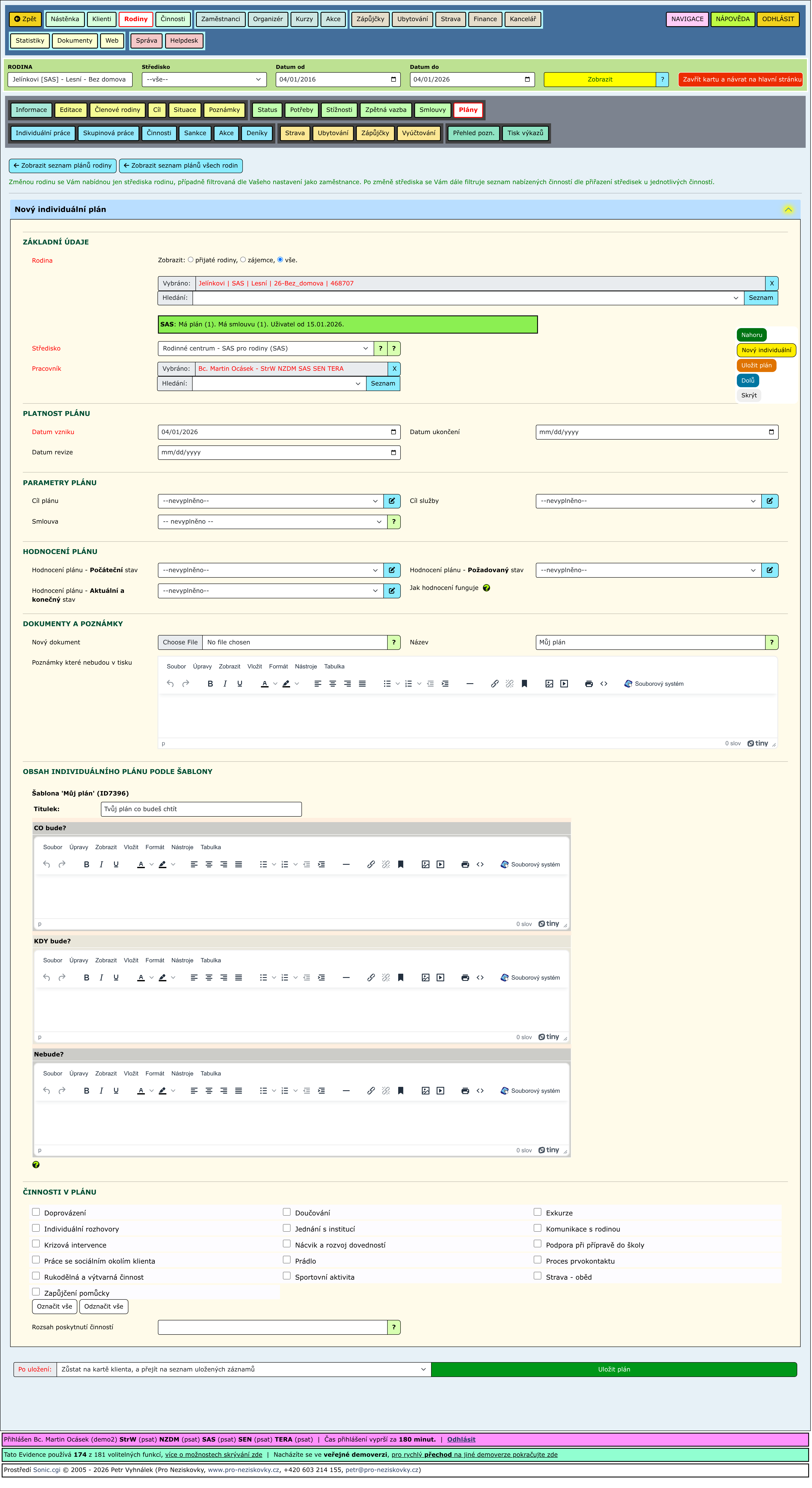The image size is (812, 1488).
Task: Select the zájemce radio option
Action: click(243, 260)
